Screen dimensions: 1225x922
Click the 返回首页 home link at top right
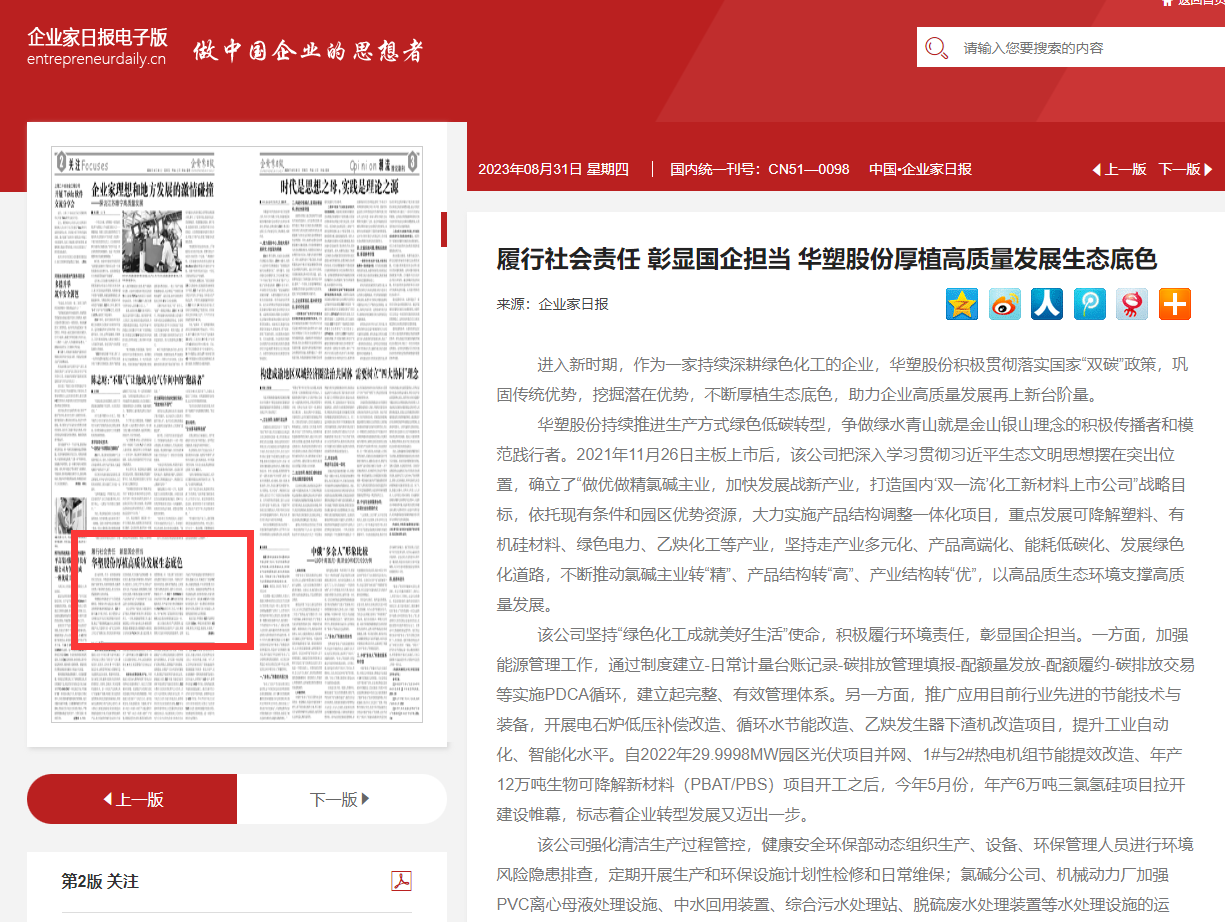click(x=1196, y=3)
